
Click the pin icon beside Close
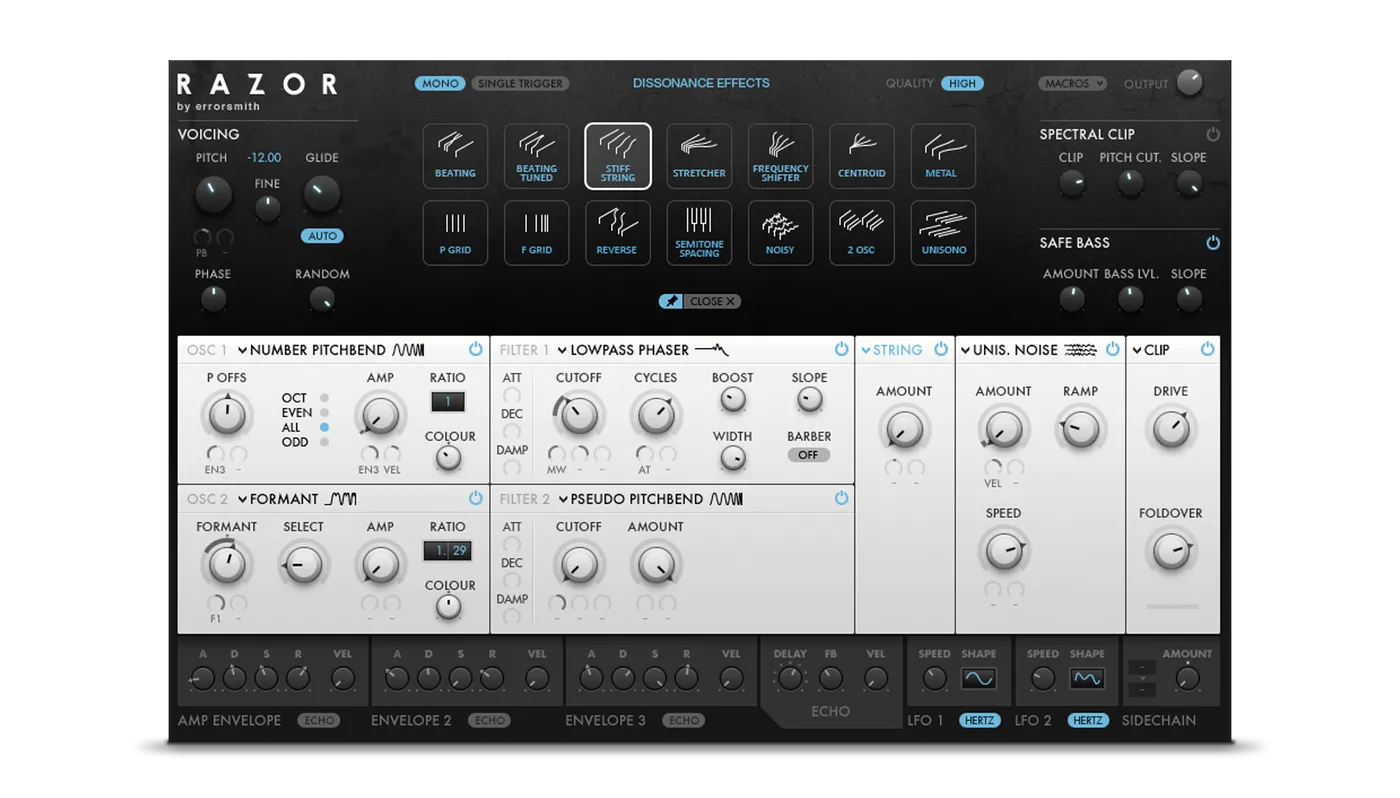pyautogui.click(x=670, y=301)
